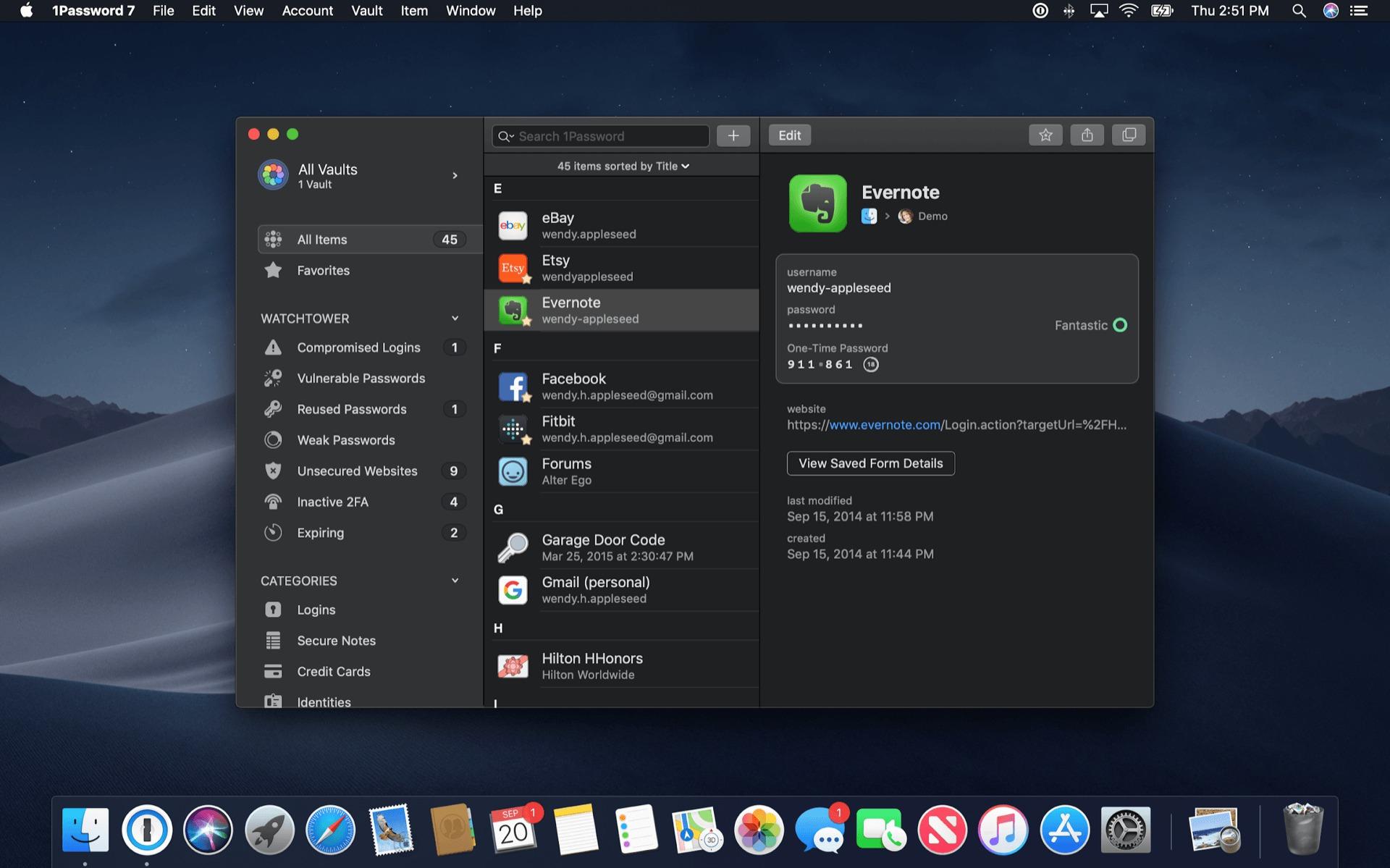Click the copy icon in Evernote toolbar
The height and width of the screenshot is (868, 1390).
[x=1128, y=134]
